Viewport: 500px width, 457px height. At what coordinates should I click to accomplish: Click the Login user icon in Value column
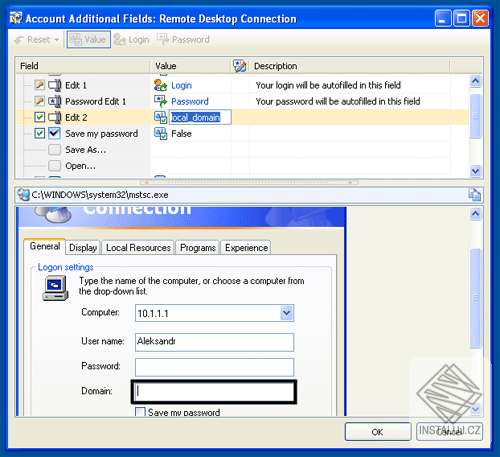click(x=160, y=85)
